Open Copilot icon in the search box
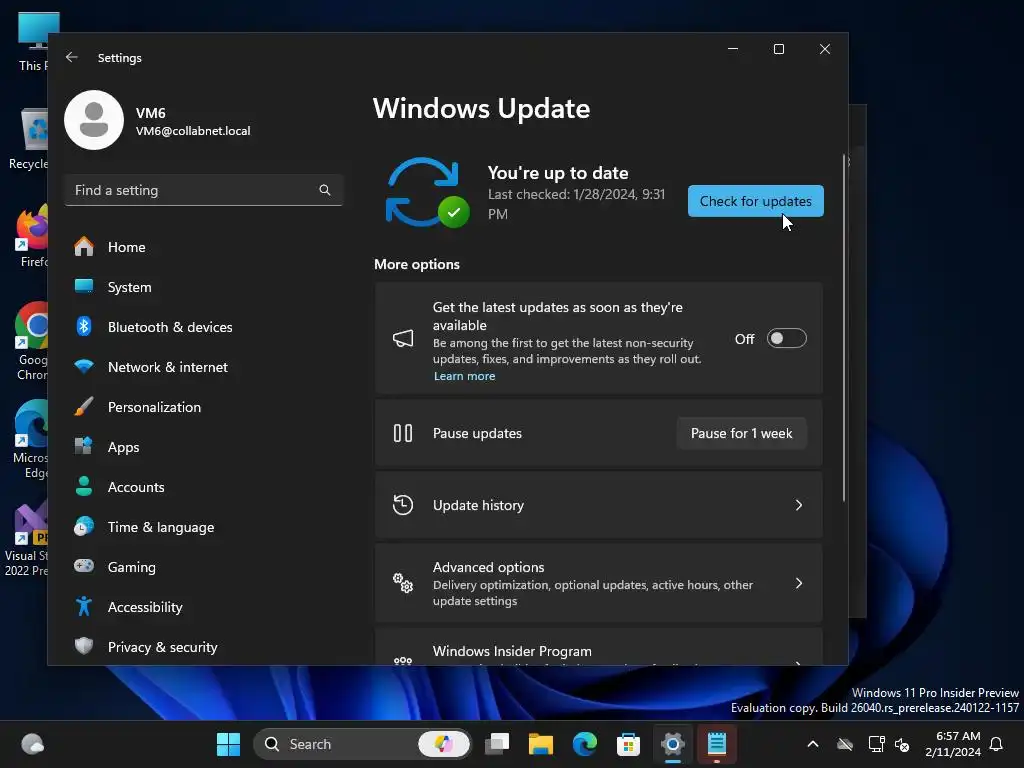Screen dimensions: 1024x768 [444, 744]
